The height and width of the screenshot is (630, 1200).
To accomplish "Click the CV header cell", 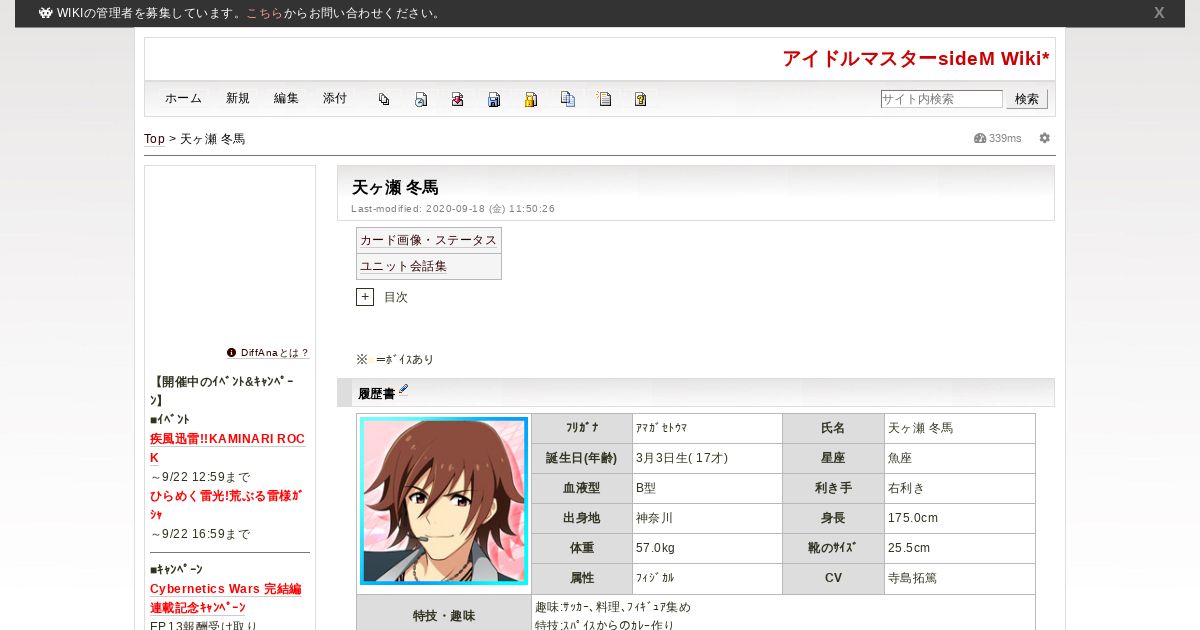I will [x=833, y=578].
